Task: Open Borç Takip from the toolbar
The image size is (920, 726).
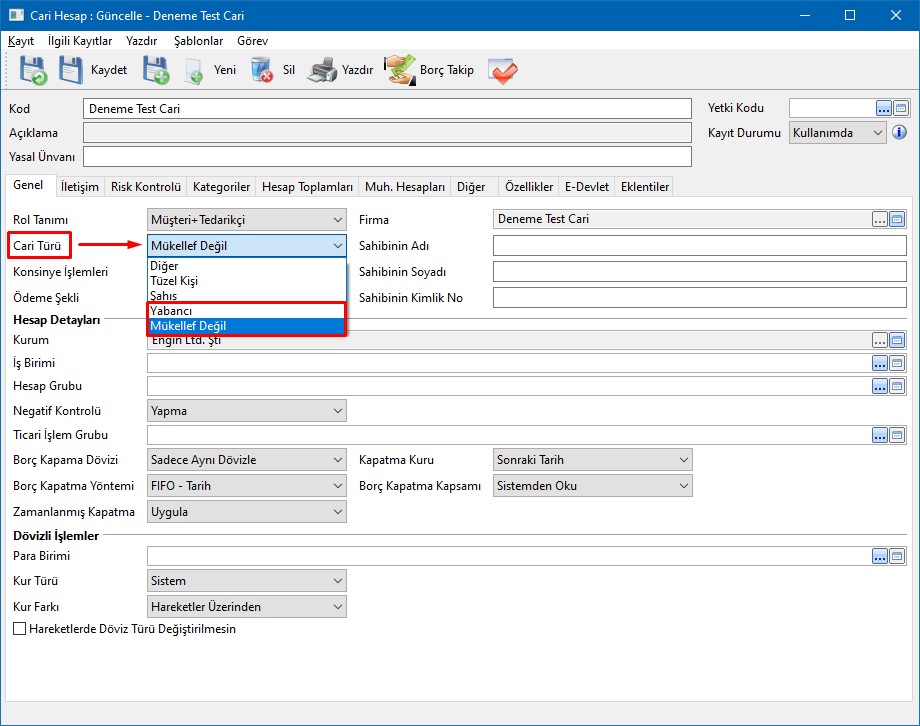Action: point(401,70)
